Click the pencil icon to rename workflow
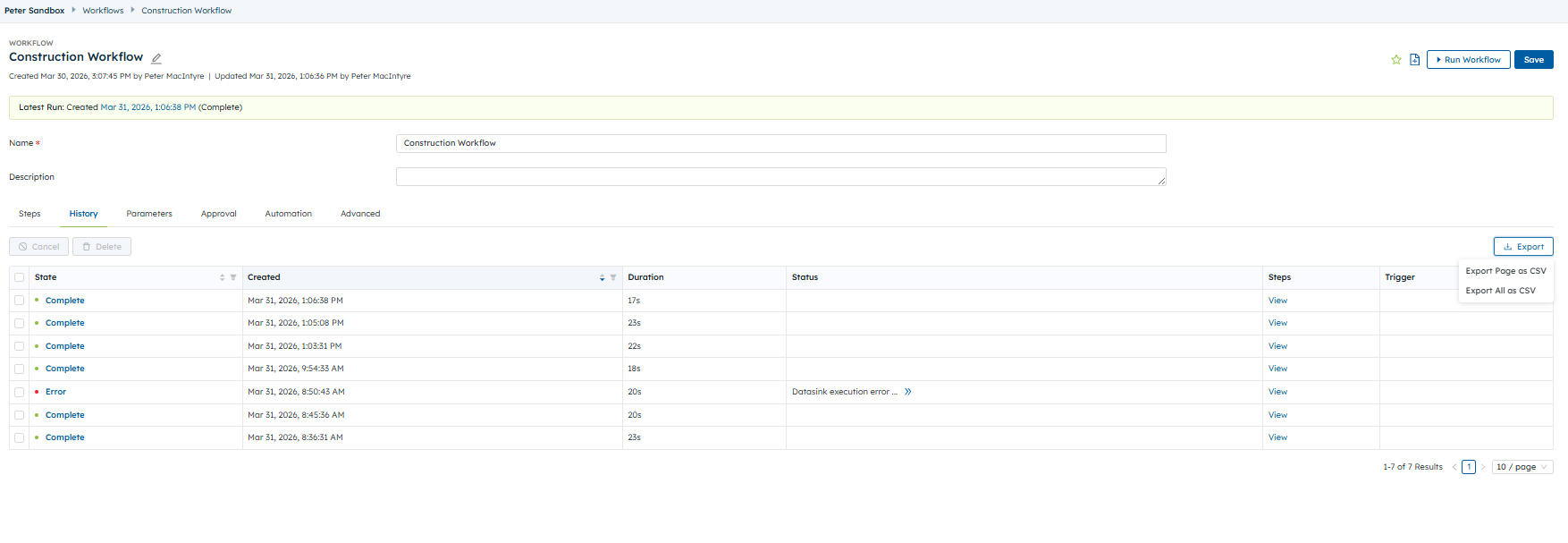1568x543 pixels. (156, 58)
